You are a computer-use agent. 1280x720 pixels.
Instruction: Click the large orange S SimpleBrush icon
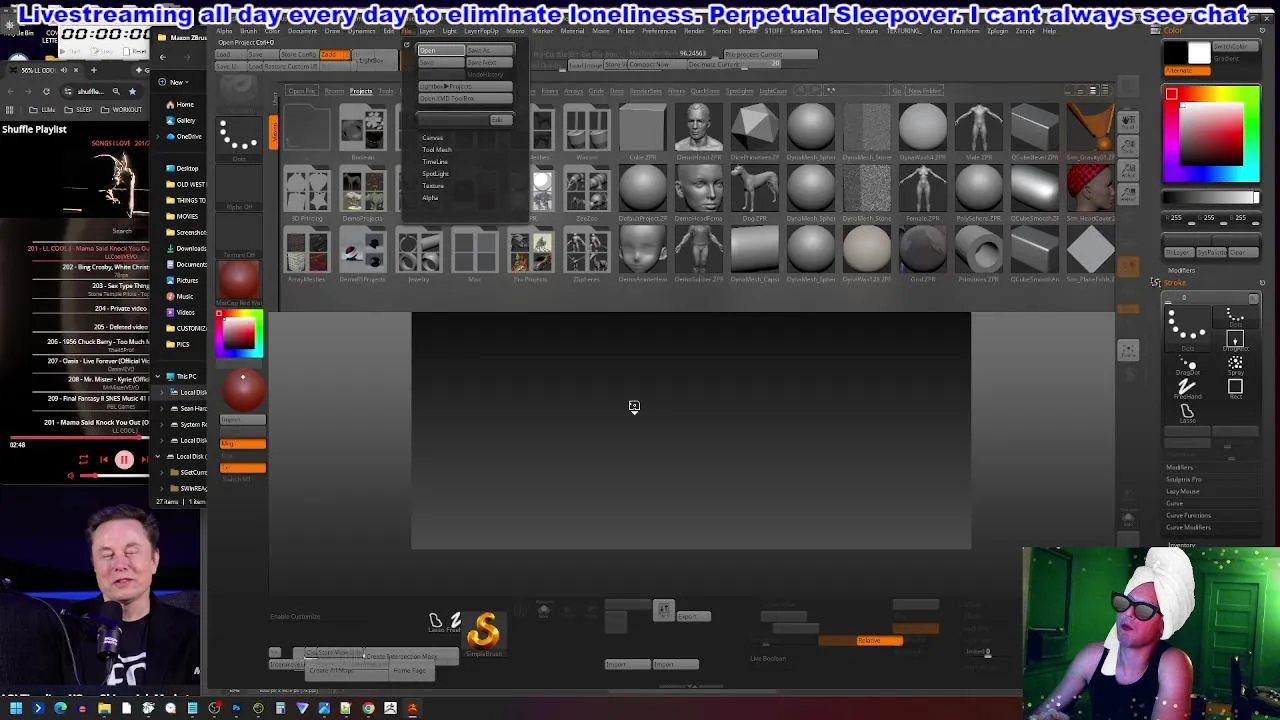(484, 632)
